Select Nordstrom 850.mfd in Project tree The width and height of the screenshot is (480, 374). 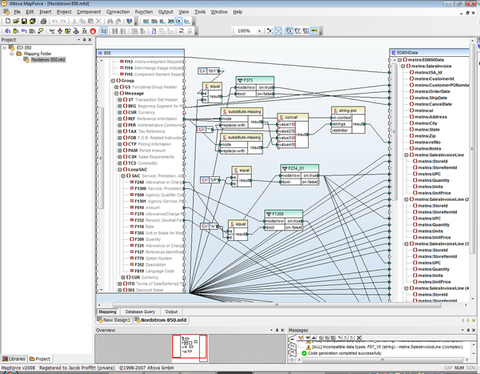[48, 60]
